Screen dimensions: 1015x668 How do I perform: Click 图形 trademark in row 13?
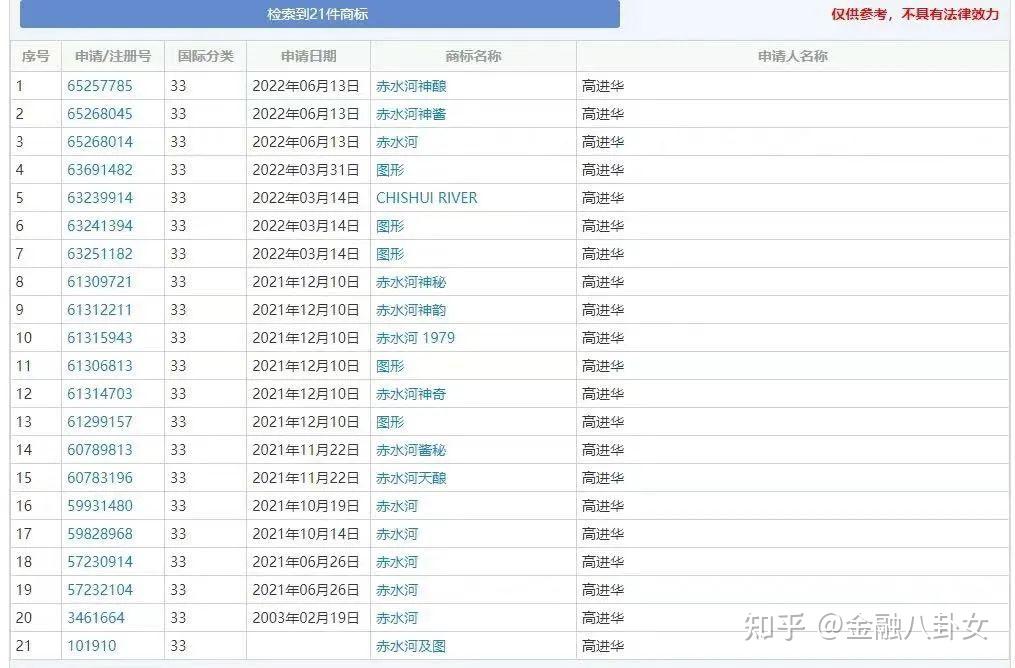[x=390, y=422]
